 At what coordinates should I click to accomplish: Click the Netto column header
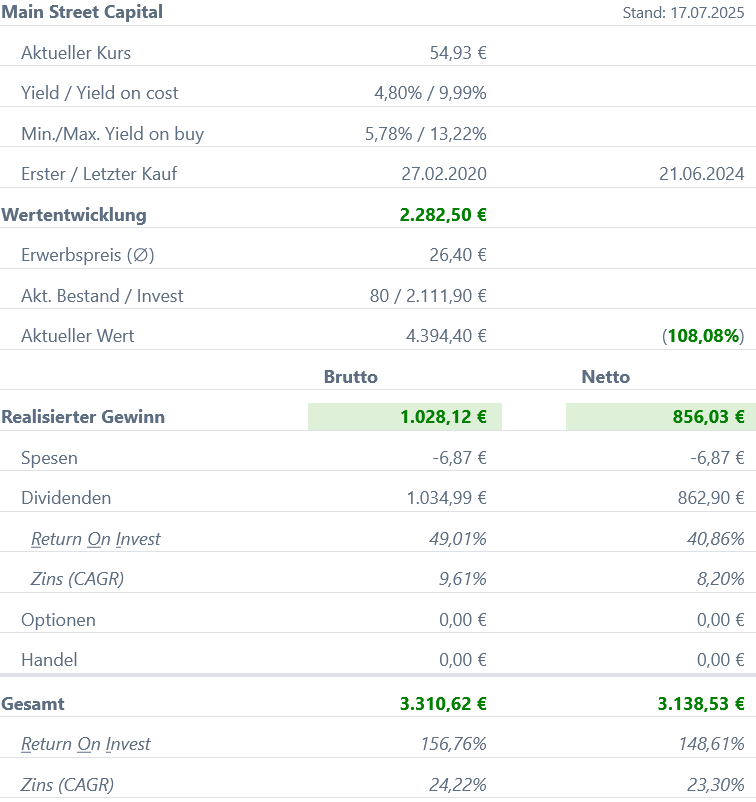605,377
